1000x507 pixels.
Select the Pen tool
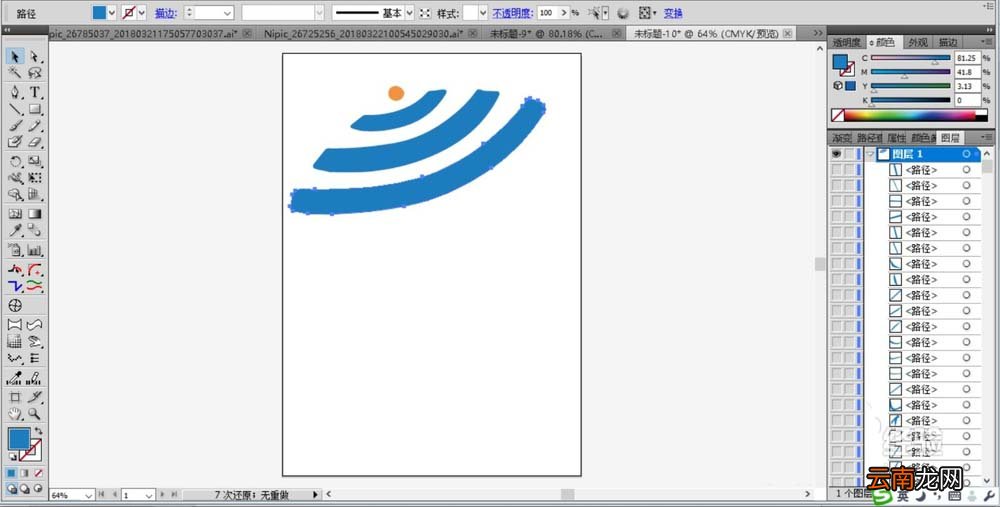pyautogui.click(x=15, y=92)
